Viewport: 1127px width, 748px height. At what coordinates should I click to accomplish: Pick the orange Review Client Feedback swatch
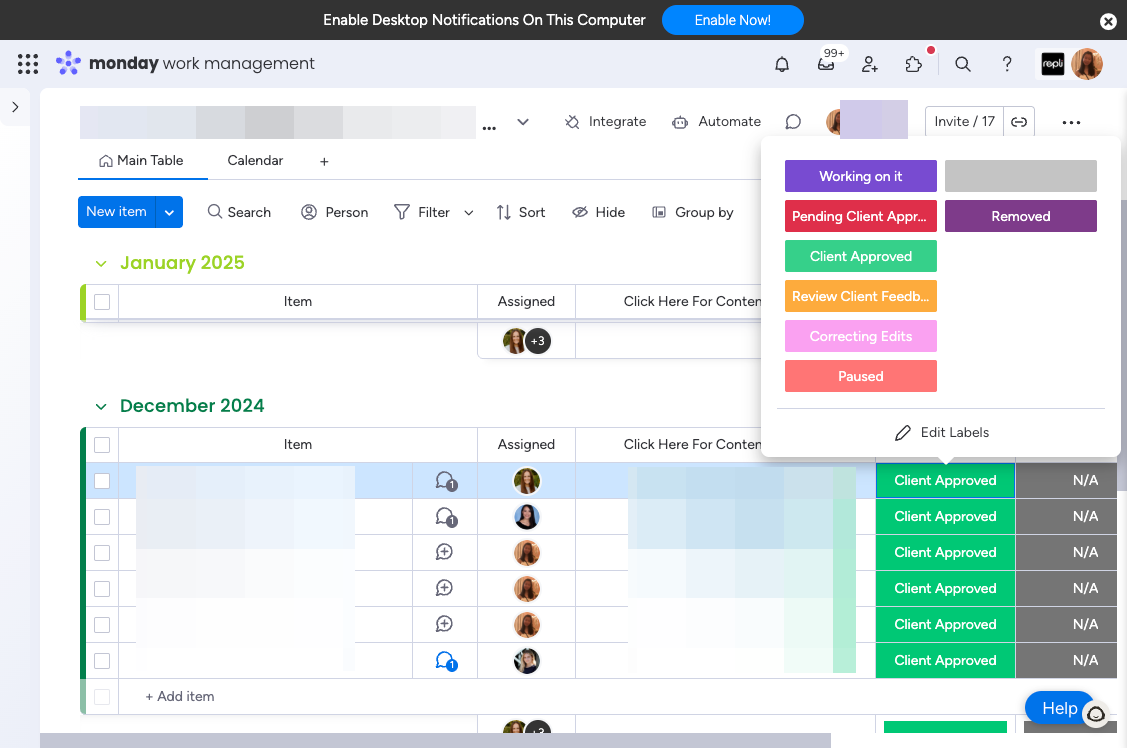click(x=860, y=296)
